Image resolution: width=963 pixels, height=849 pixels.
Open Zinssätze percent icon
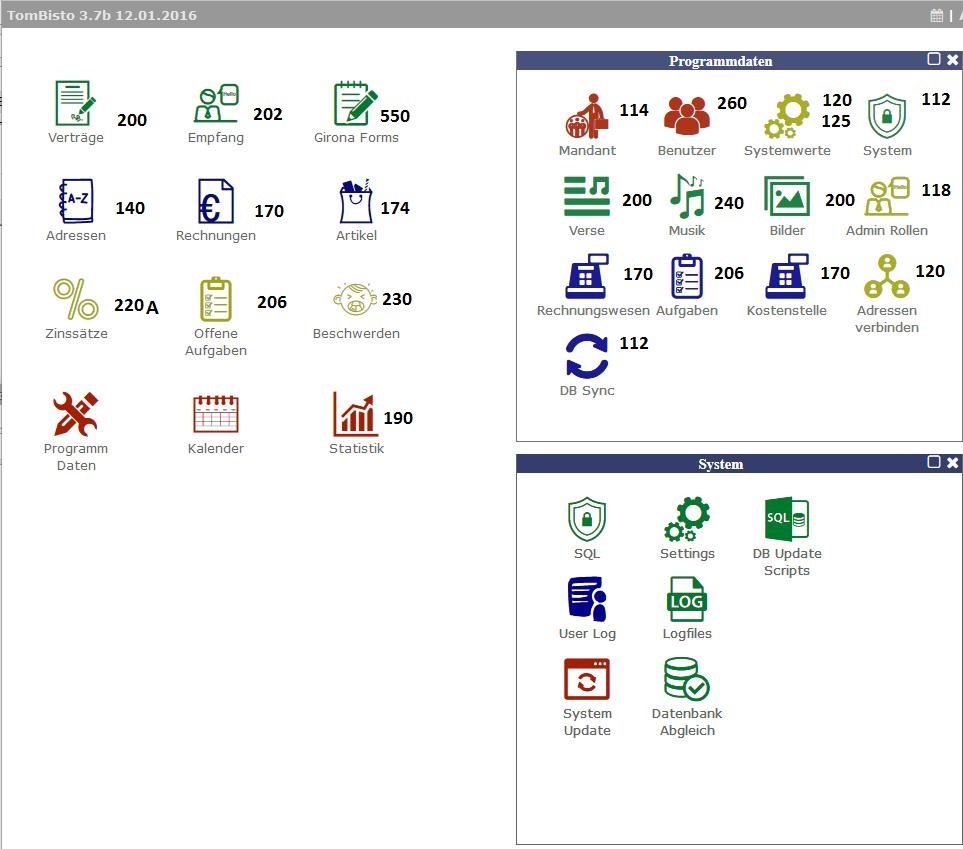(x=76, y=300)
